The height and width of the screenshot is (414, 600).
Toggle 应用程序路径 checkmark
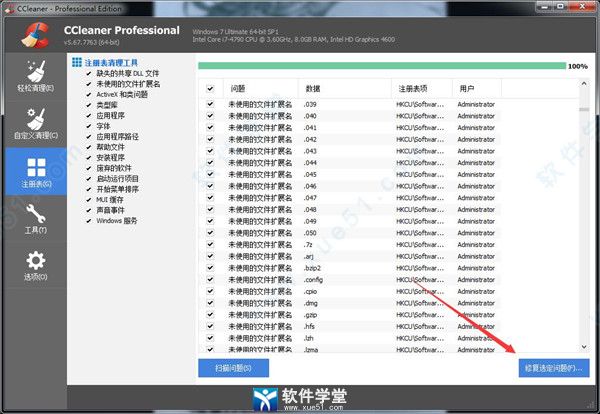(89, 137)
